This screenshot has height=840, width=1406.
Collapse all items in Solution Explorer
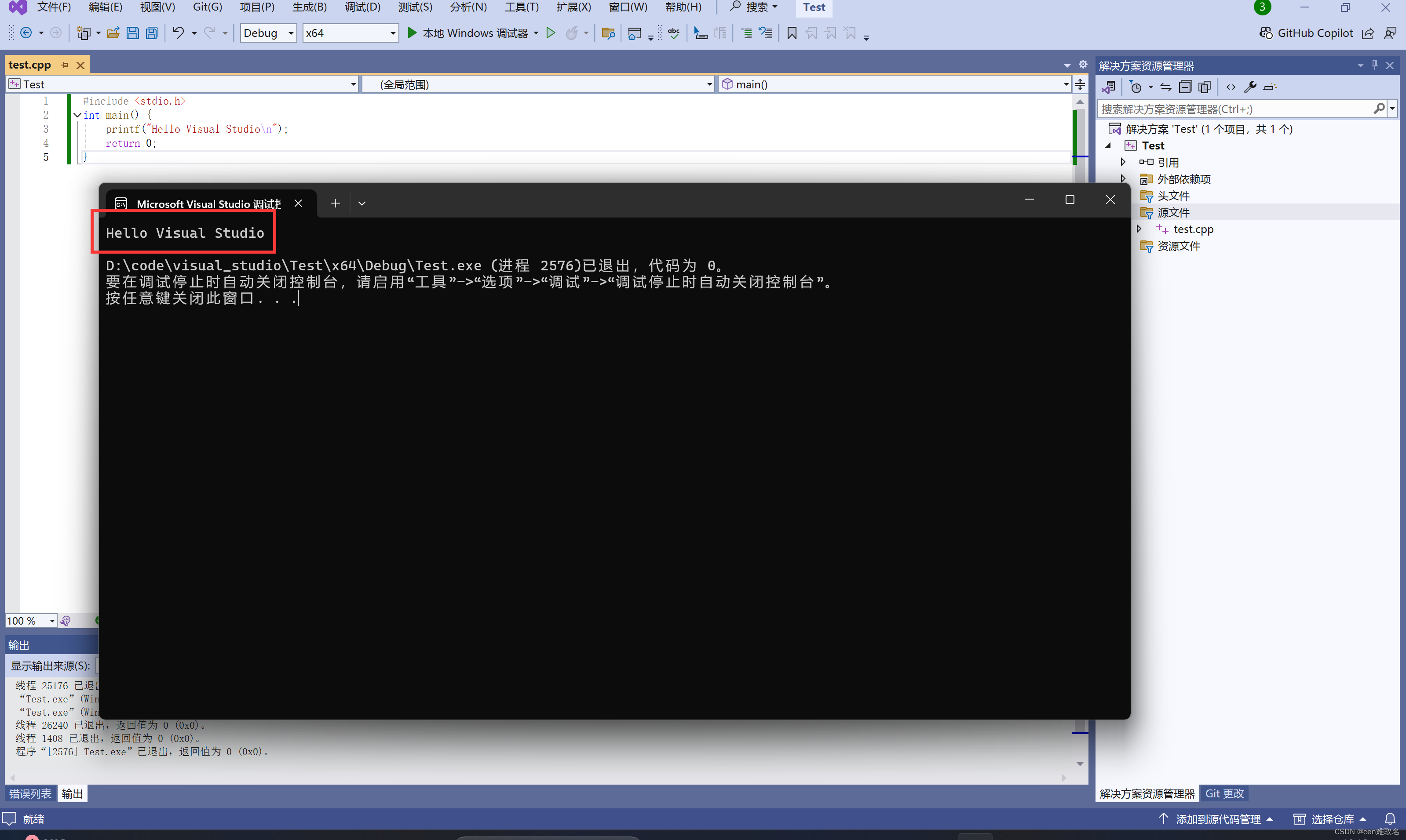coord(1185,86)
